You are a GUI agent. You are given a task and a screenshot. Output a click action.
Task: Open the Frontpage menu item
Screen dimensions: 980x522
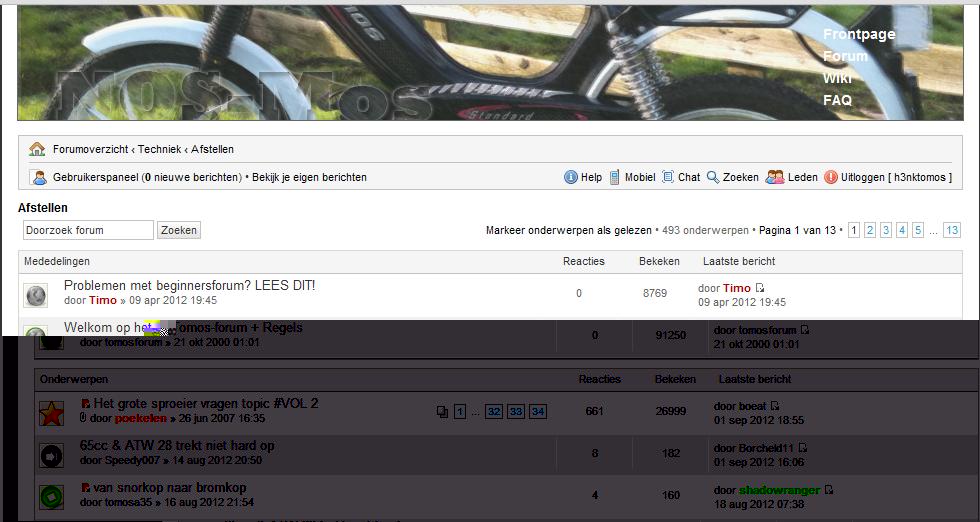point(859,34)
